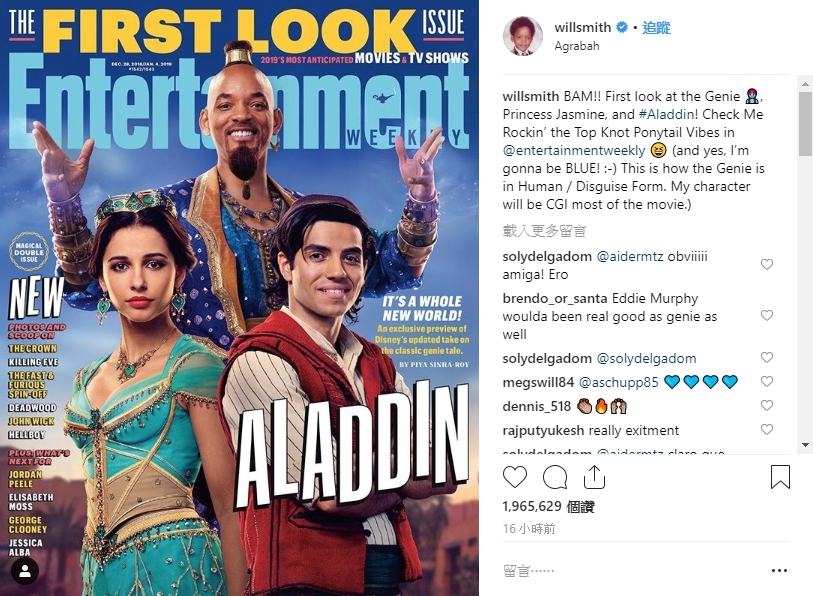Like brendo_or_santa's Eddie Murphy comment
813x596 pixels.
pos(767,315)
